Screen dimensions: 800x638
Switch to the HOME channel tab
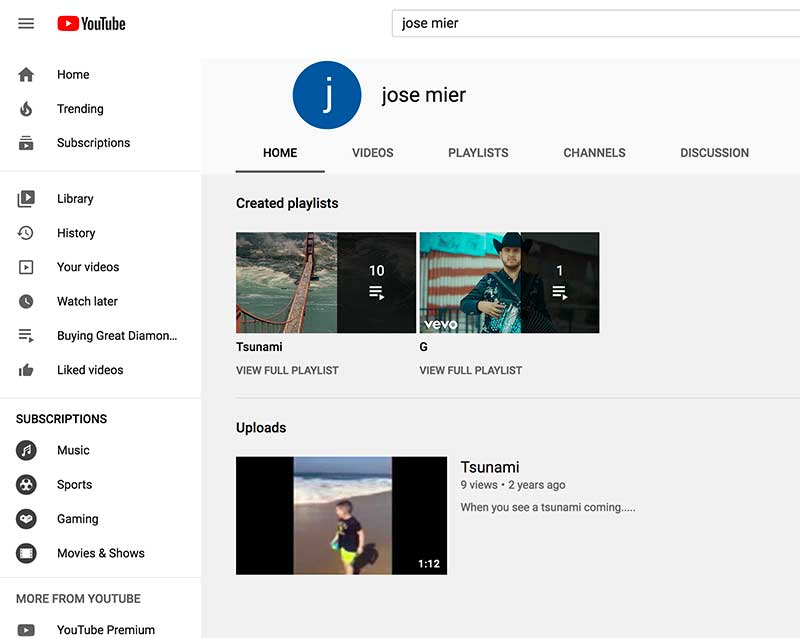point(280,153)
